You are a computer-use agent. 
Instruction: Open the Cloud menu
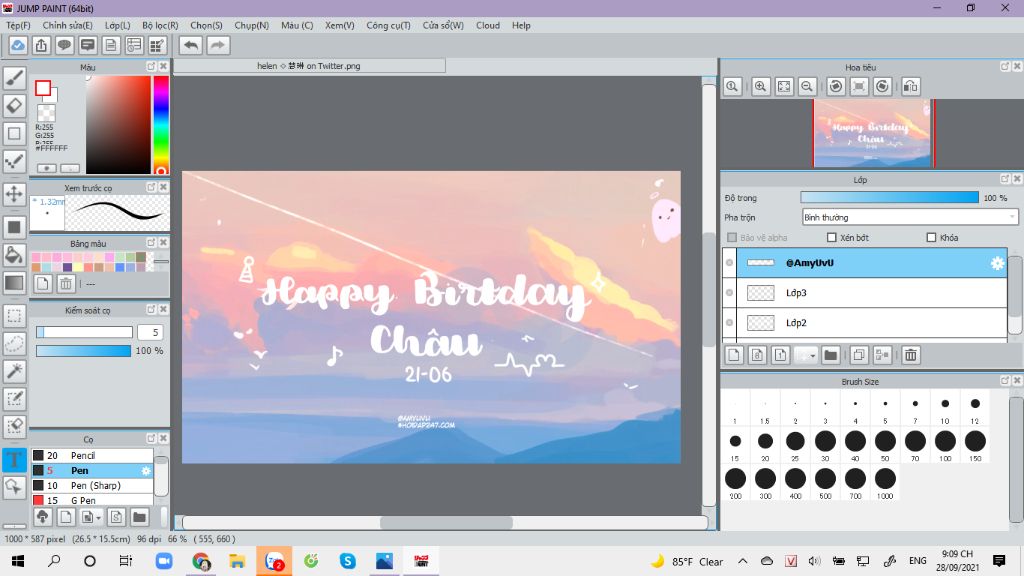pyautogui.click(x=488, y=25)
